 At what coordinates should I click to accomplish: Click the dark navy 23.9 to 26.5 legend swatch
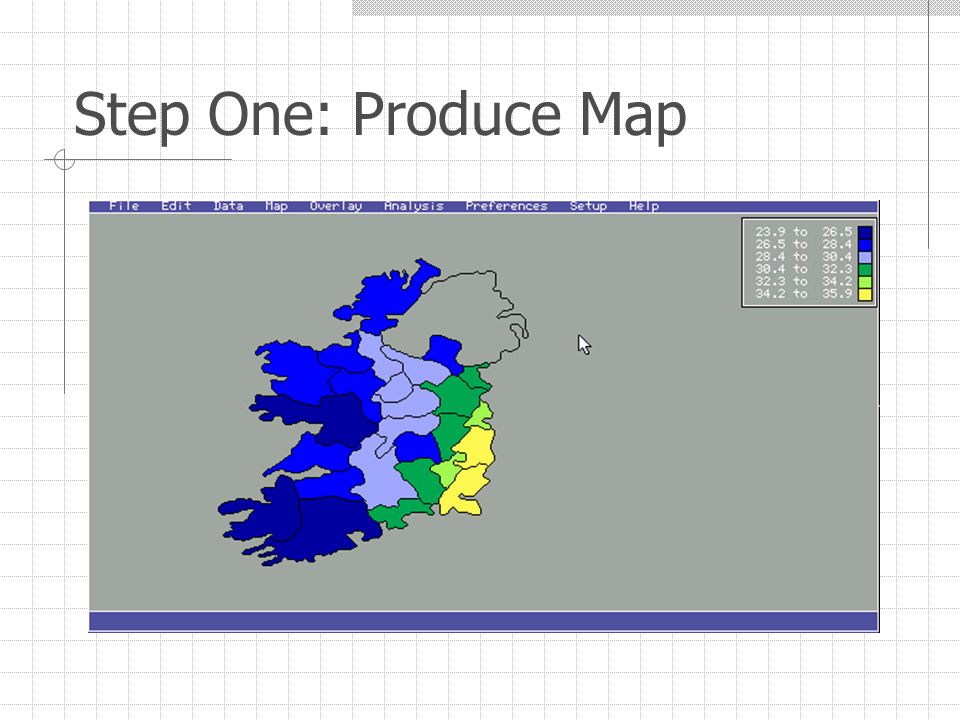[865, 233]
